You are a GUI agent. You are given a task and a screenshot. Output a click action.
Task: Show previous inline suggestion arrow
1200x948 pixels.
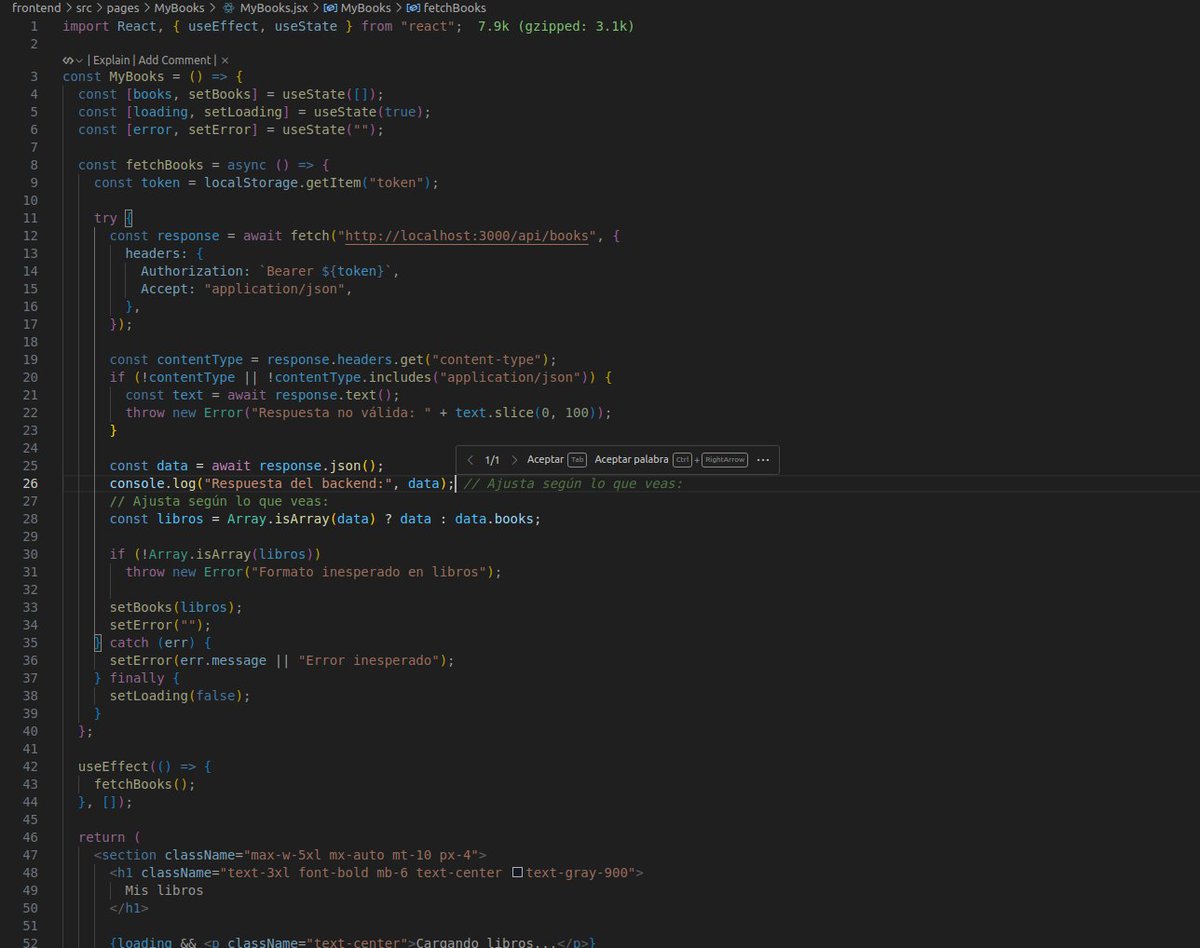click(471, 460)
